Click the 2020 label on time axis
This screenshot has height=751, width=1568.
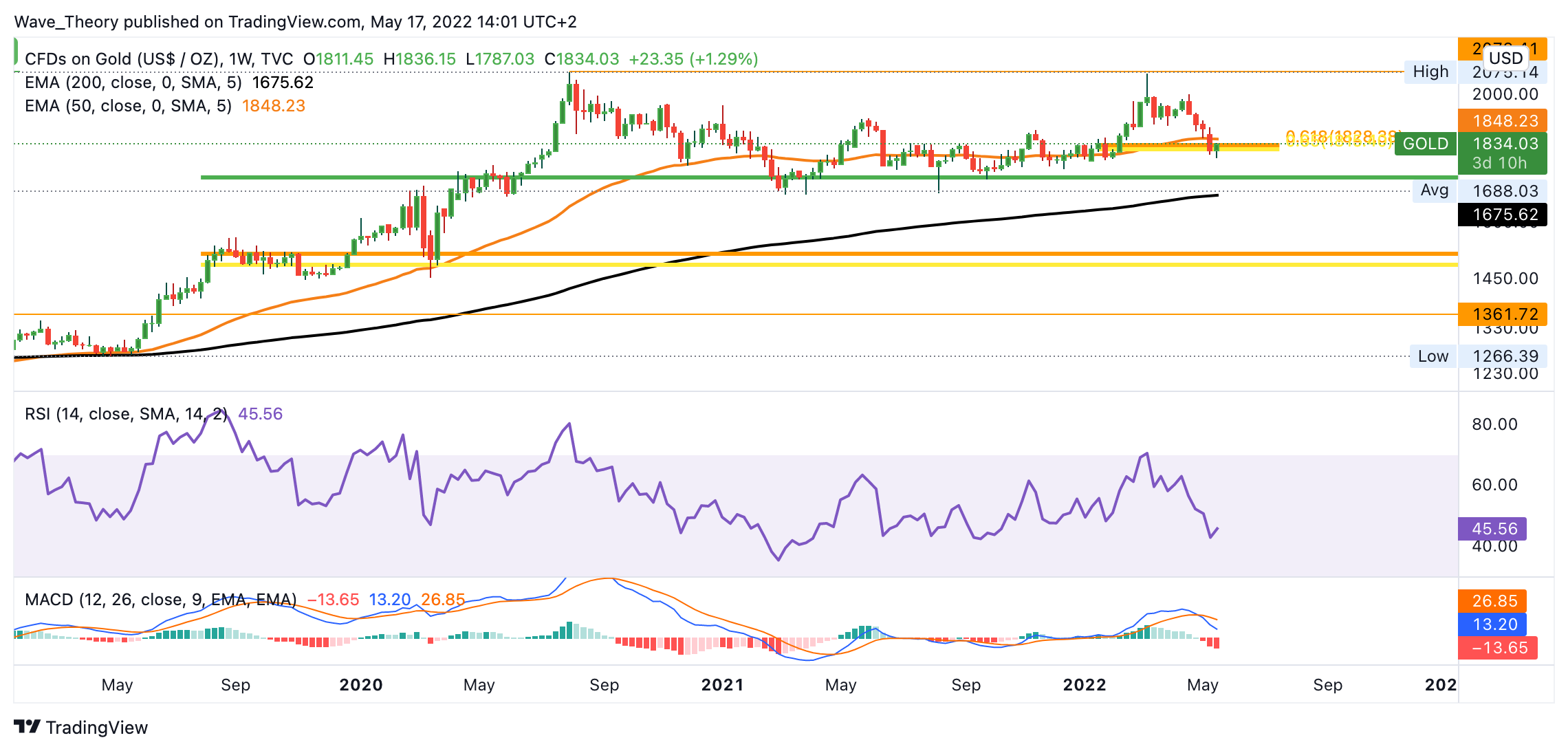click(361, 685)
